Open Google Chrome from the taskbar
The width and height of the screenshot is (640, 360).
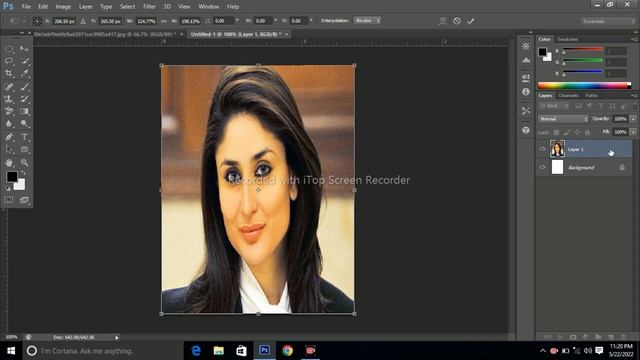[287, 350]
